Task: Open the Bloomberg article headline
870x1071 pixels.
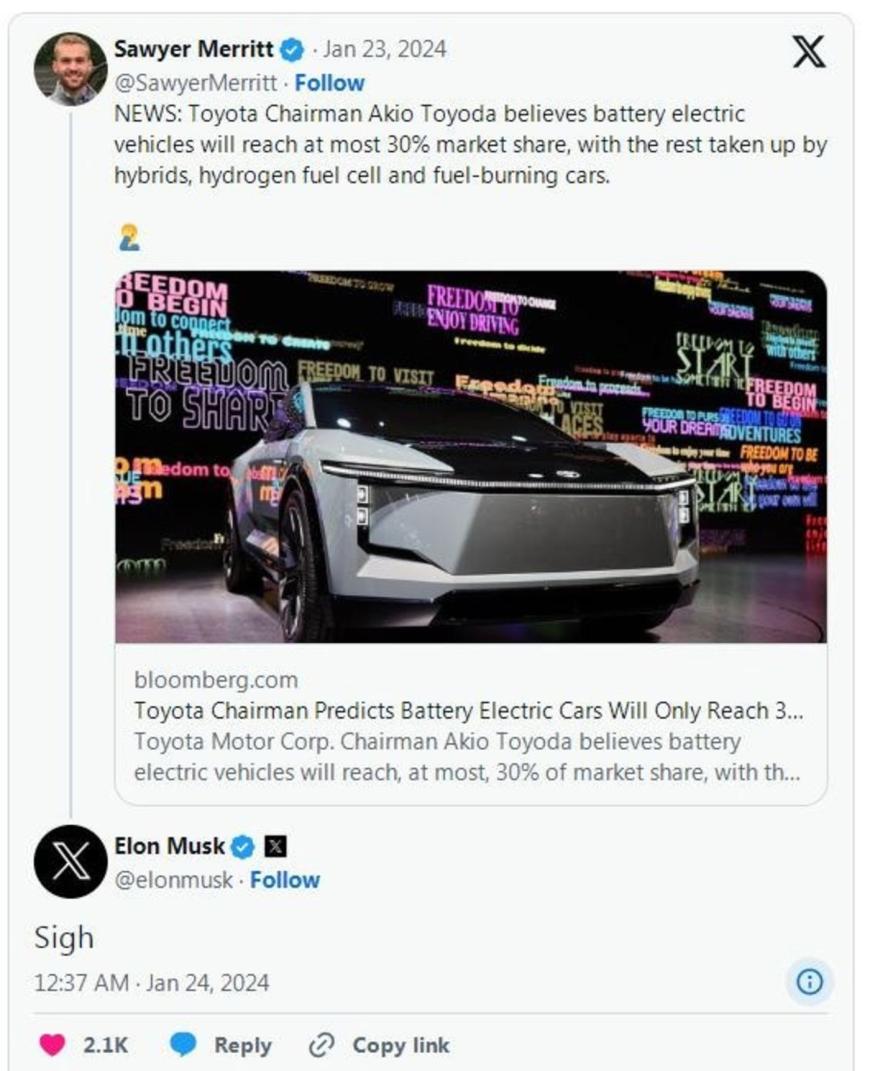Action: pos(469,711)
